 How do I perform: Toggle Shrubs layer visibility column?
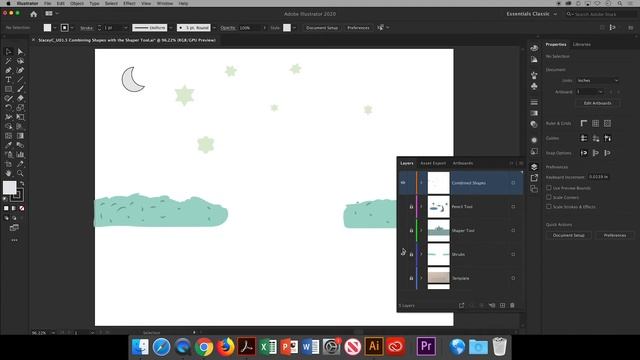click(x=403, y=254)
